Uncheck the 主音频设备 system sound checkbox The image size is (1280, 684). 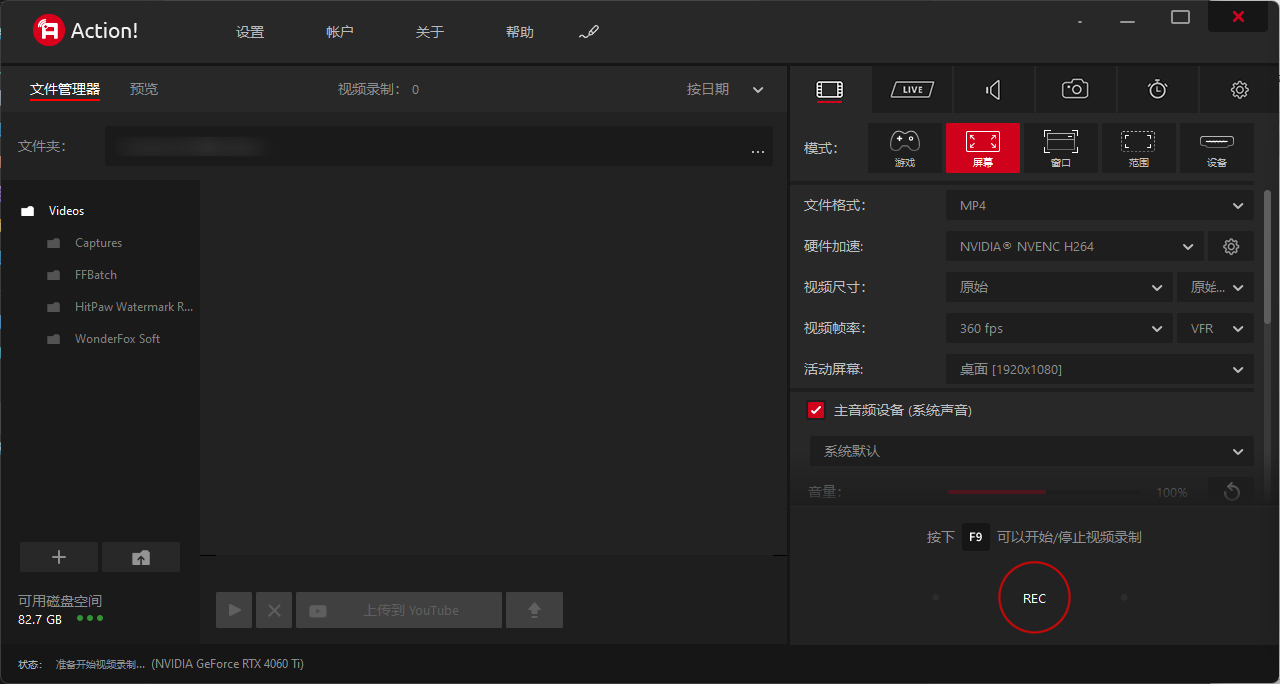816,410
